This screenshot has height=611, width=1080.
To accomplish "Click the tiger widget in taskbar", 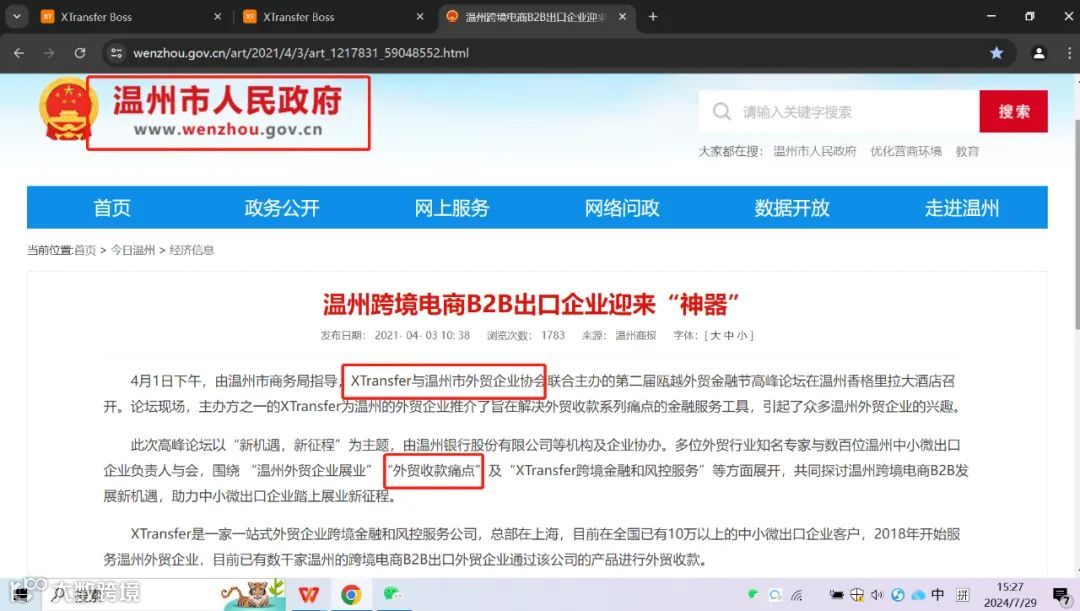I will click(252, 594).
